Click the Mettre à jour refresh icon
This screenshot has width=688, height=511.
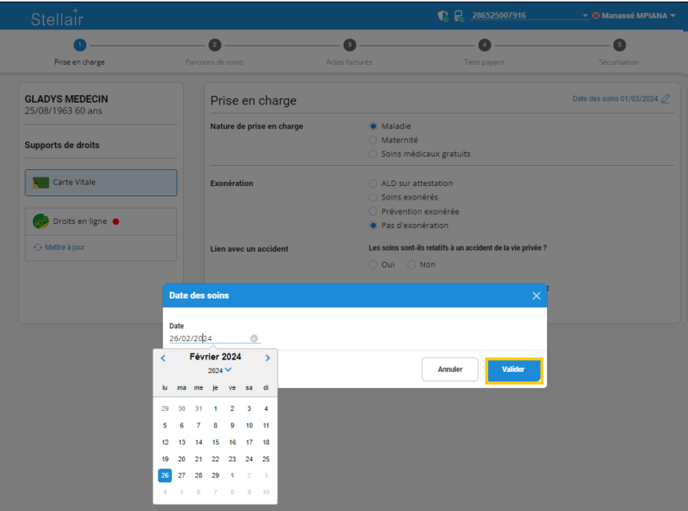click(x=38, y=247)
